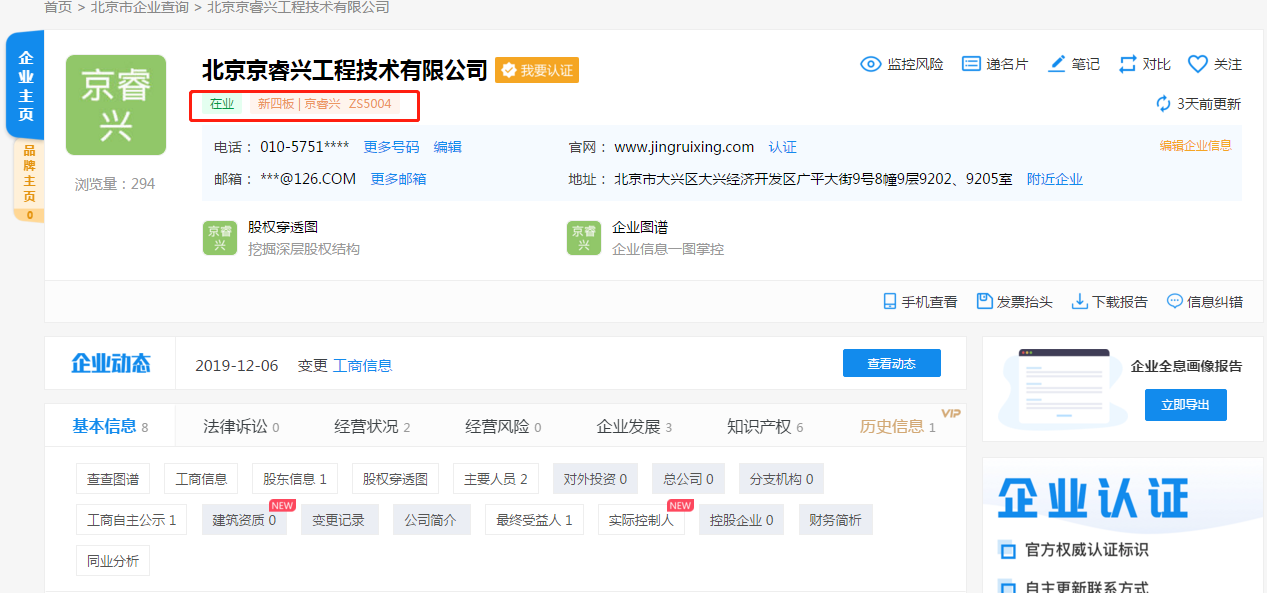This screenshot has width=1267, height=593.
Task: Open 工商信息 link in 企业动态
Action: point(362,365)
